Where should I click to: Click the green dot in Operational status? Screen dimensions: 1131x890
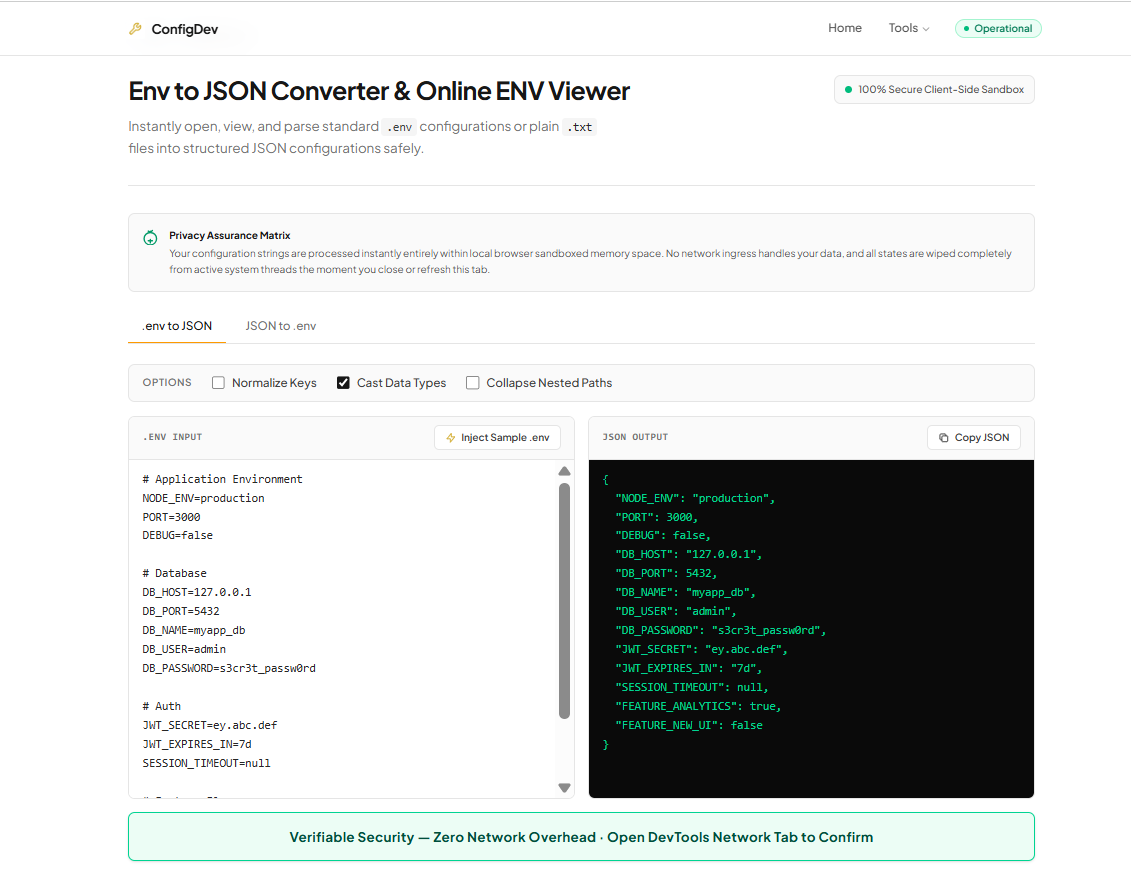(x=966, y=29)
